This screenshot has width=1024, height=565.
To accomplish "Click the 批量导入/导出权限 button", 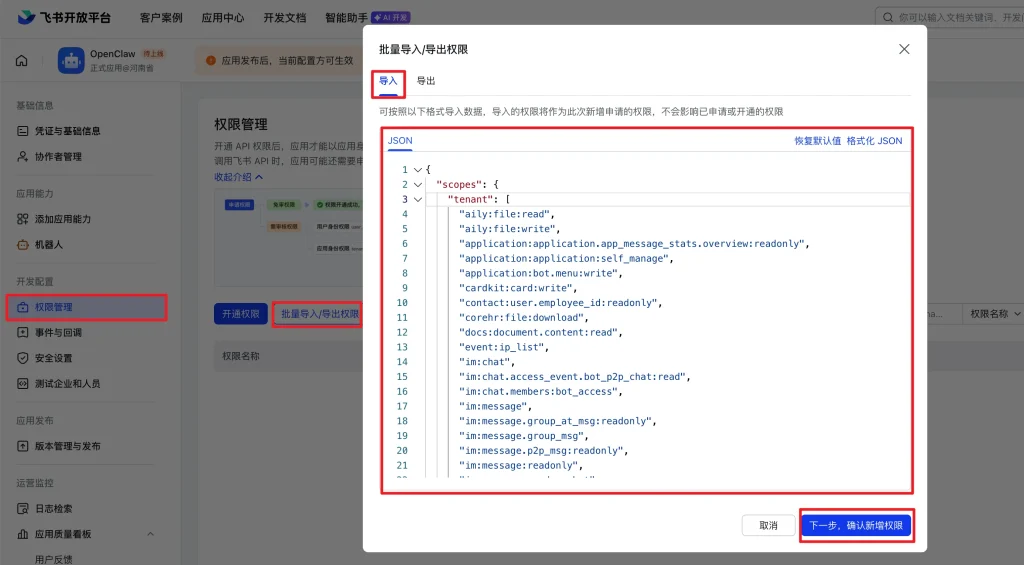I will (319, 314).
